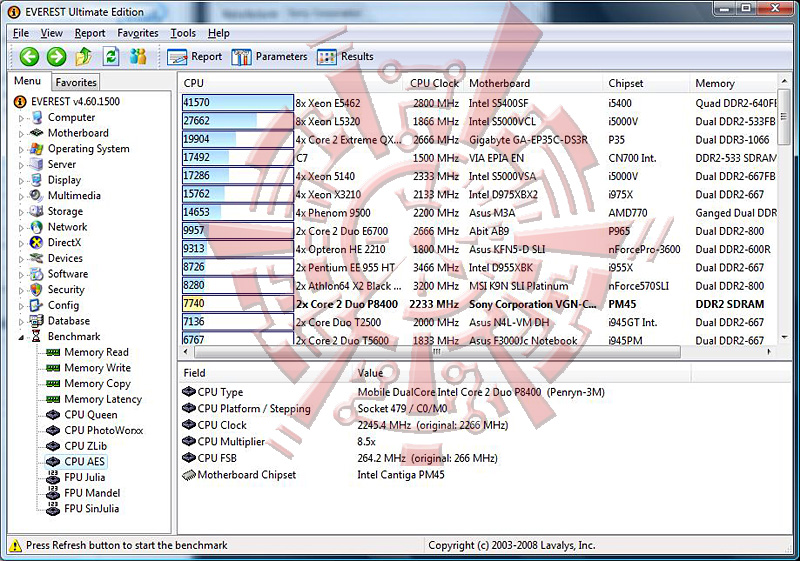This screenshot has width=800, height=561.
Task: Open the Report menu
Action: [x=90, y=33]
